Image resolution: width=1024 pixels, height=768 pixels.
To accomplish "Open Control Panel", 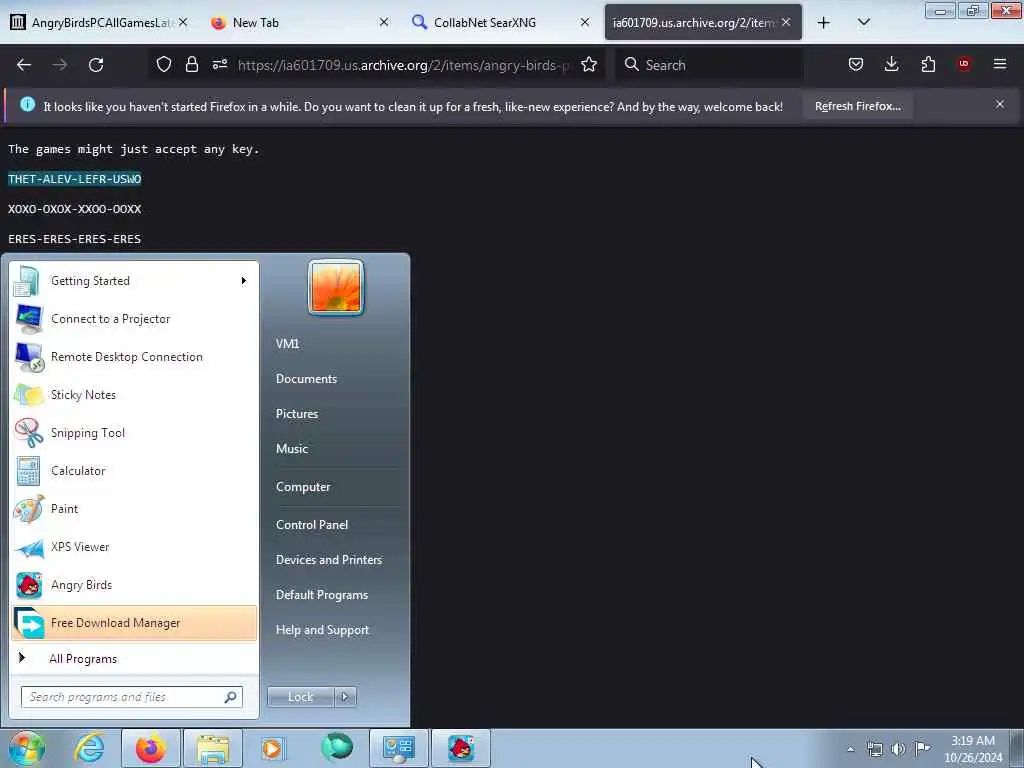I will pos(312,525).
